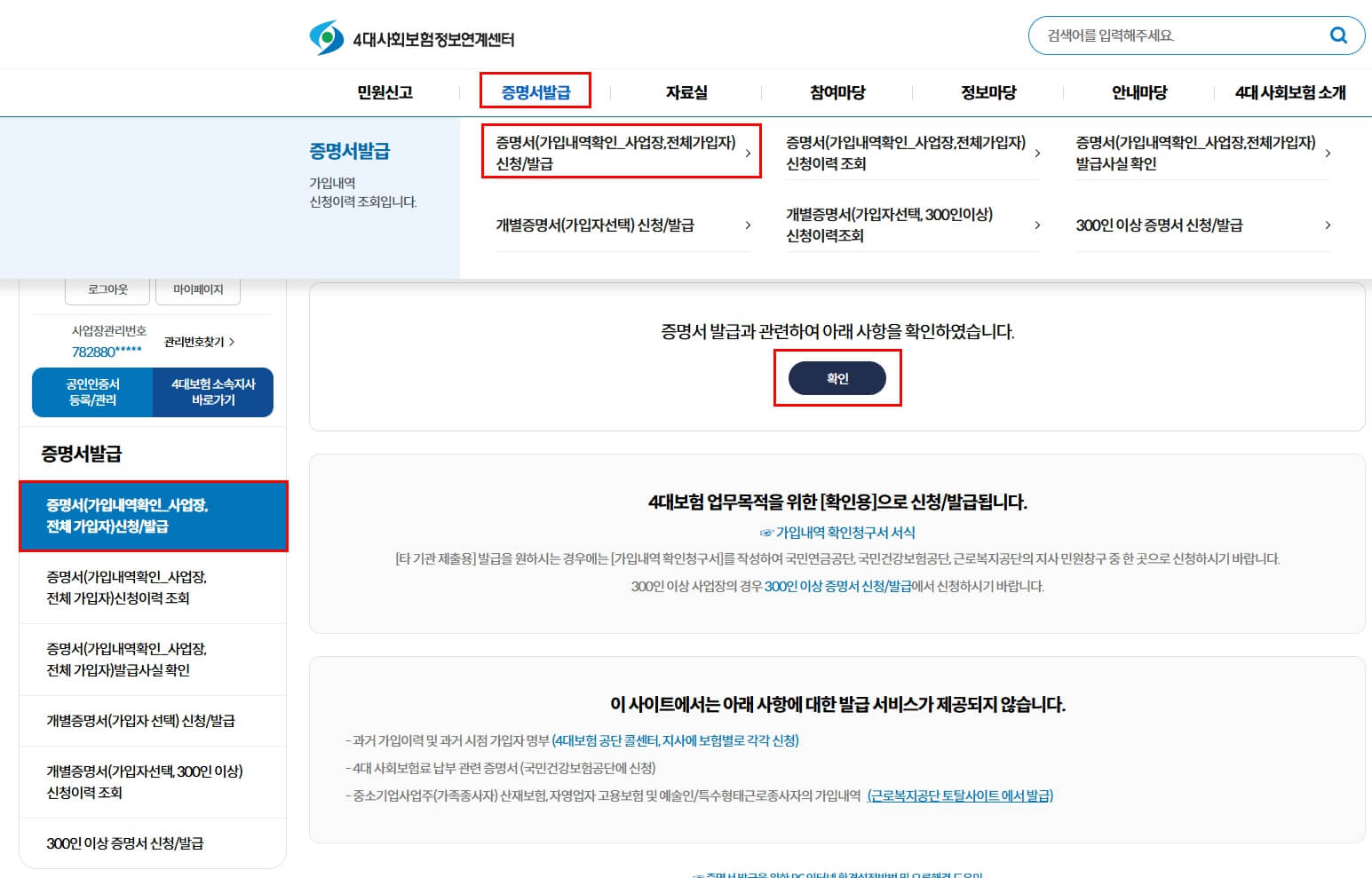Viewport: 1372px width, 878px height.
Task: Expand 300인 이상 증명서 신청/발급 arrow in megamenu
Action: (1326, 225)
